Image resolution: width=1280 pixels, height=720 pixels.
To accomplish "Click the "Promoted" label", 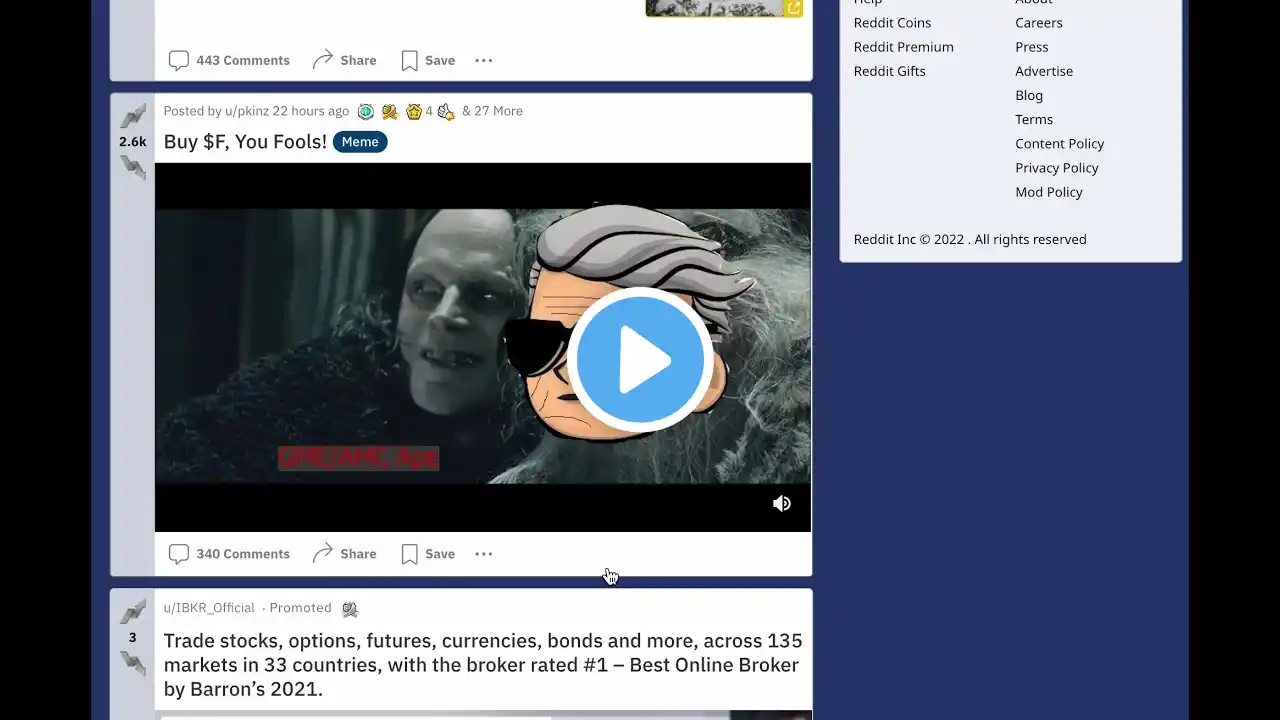I will click(x=300, y=608).
